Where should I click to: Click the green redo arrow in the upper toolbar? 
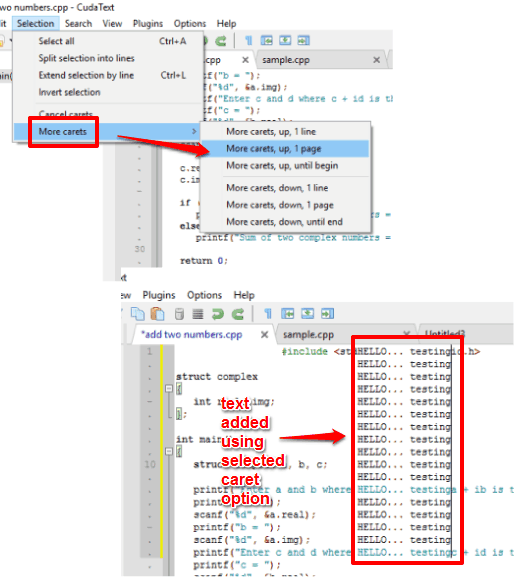click(221, 41)
